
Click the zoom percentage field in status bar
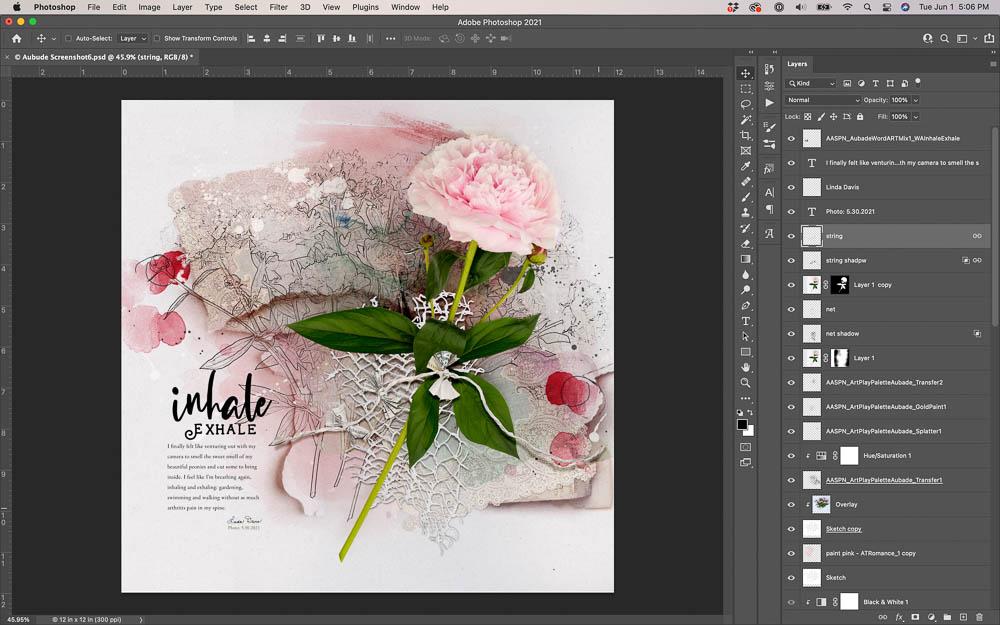[18, 619]
